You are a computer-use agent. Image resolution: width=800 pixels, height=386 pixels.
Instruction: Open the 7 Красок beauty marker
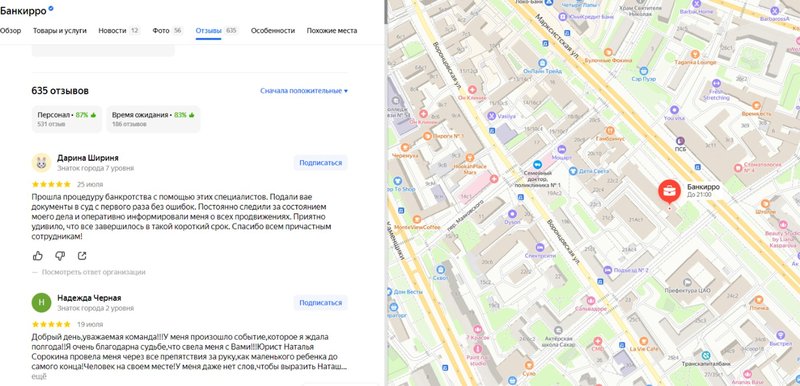click(x=478, y=329)
